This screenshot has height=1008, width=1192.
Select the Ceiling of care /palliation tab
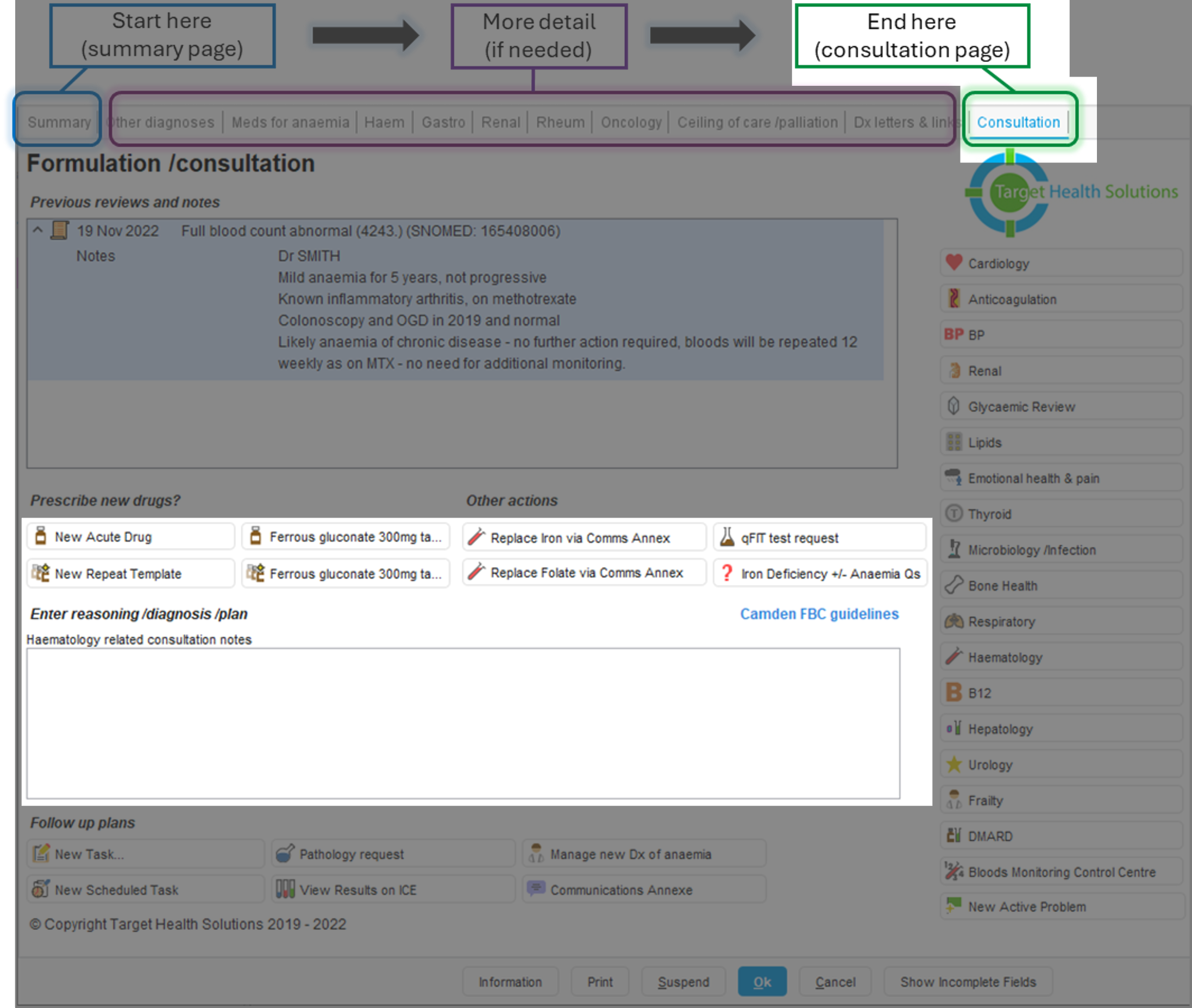coord(757,122)
